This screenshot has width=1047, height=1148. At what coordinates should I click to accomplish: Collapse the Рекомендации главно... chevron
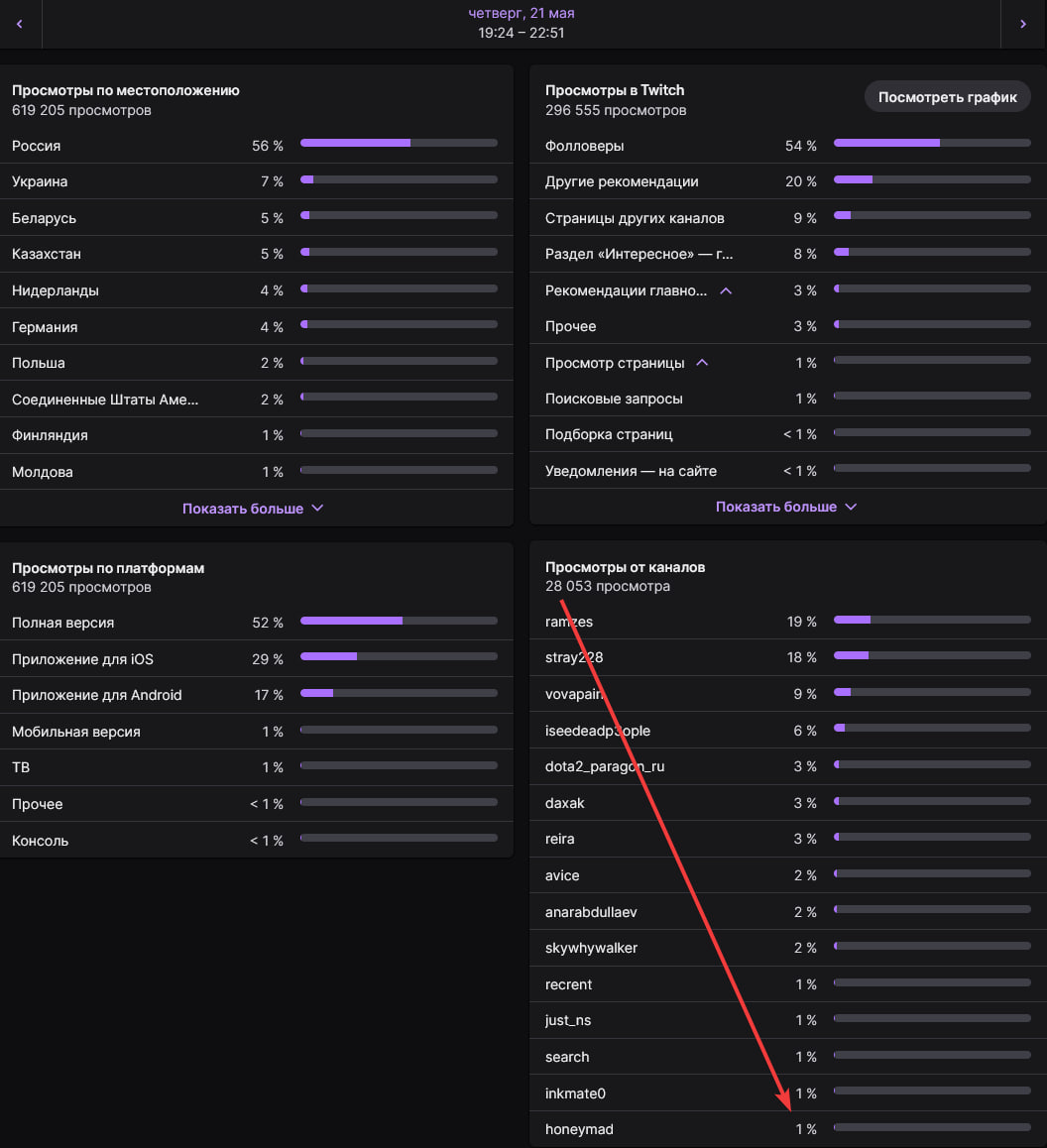(726, 290)
